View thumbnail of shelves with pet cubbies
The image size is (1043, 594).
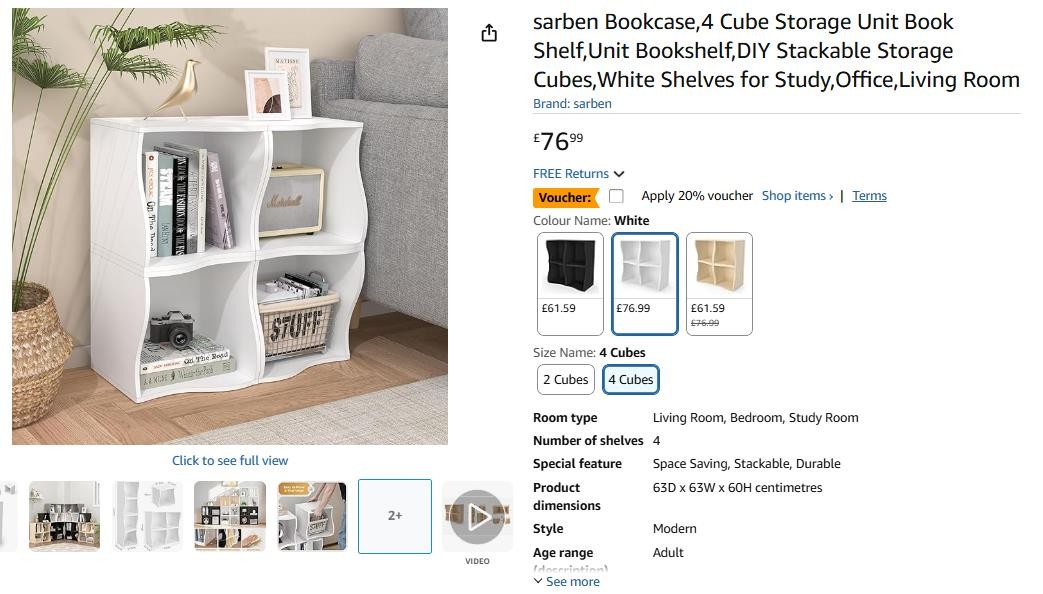click(x=230, y=516)
